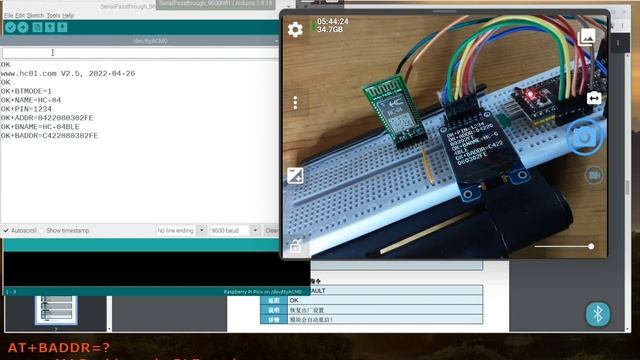
Task: Select the OK+BTMODE=1 output line
Action: click(26, 91)
